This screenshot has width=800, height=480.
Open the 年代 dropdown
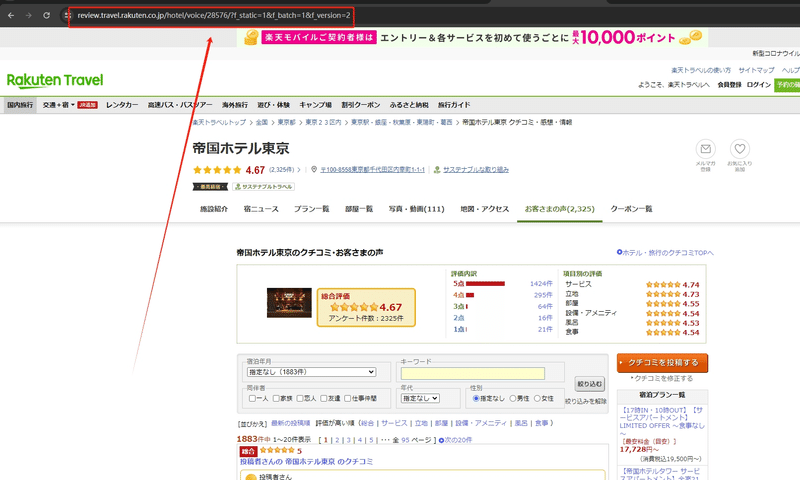[x=420, y=398]
